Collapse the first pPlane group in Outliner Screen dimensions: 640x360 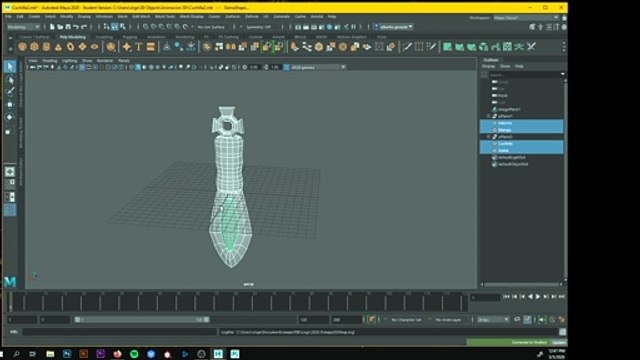click(489, 116)
